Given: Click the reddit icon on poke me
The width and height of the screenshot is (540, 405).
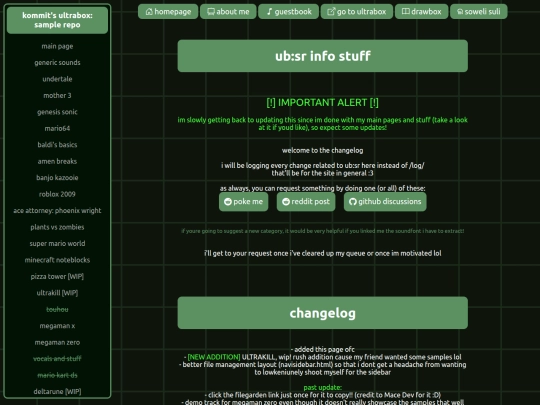Looking at the screenshot, I should pyautogui.click(x=228, y=201).
